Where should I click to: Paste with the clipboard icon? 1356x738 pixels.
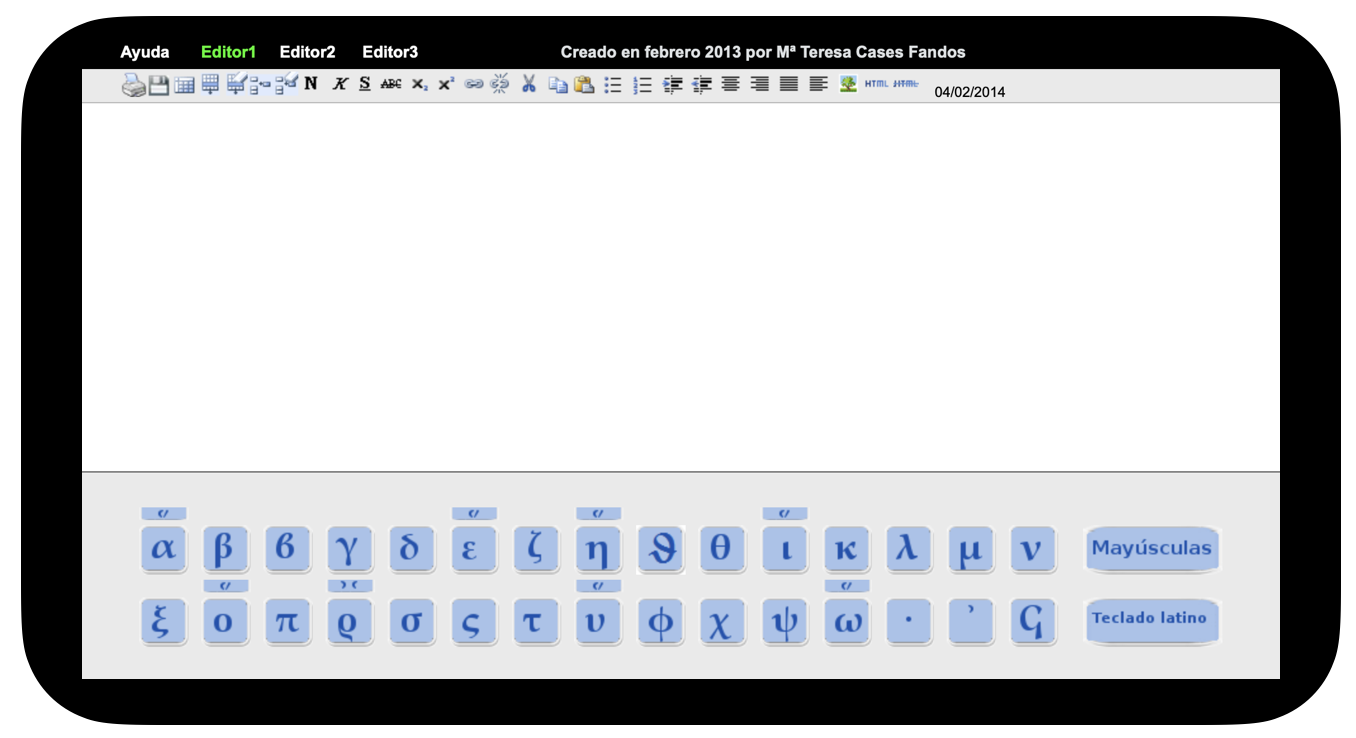pos(584,85)
